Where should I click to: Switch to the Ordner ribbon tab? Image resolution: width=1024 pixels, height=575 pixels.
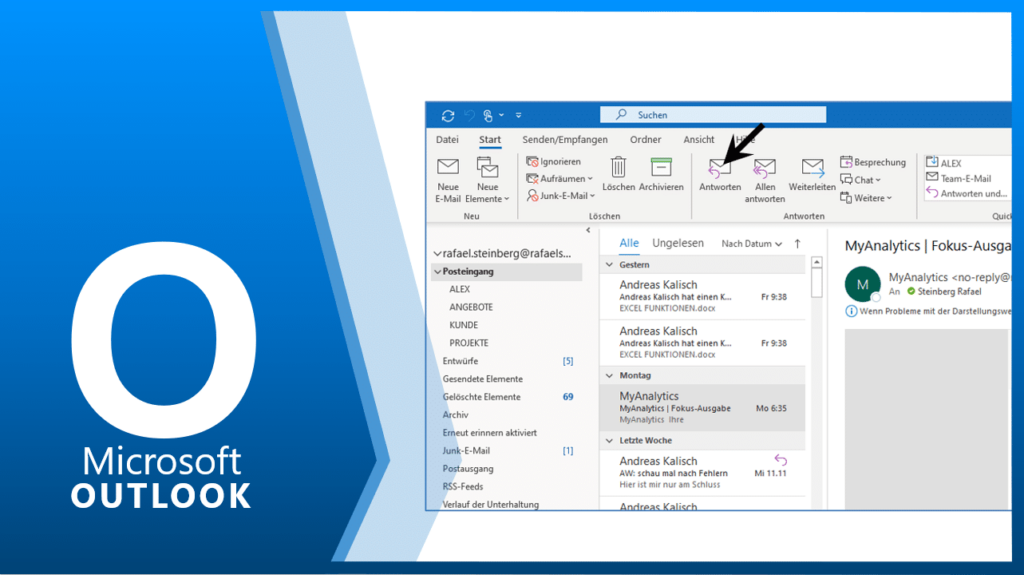coord(645,139)
